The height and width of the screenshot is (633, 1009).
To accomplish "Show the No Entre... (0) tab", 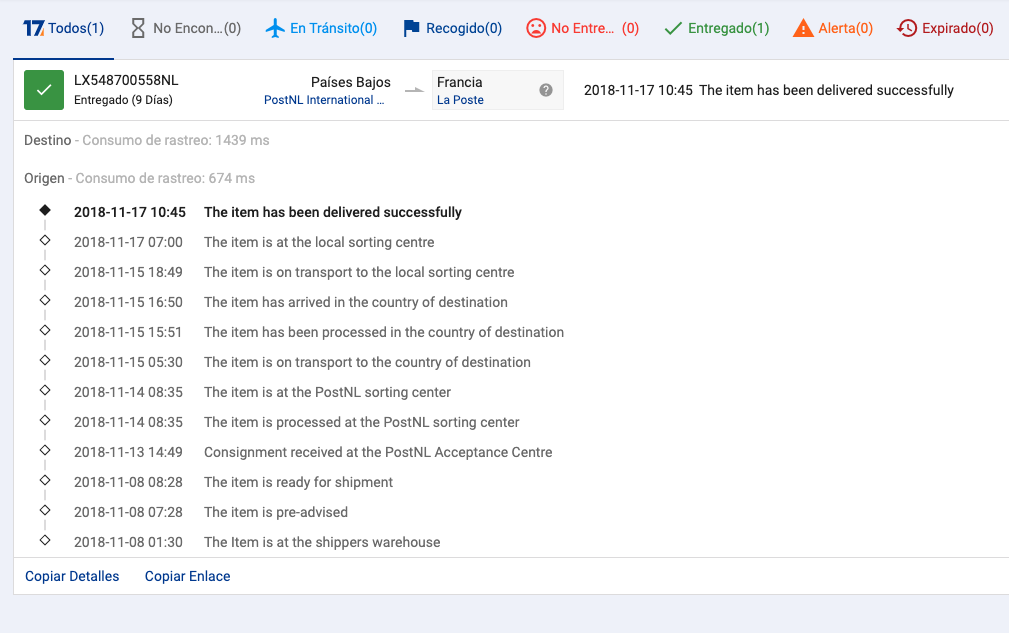I will click(x=582, y=28).
